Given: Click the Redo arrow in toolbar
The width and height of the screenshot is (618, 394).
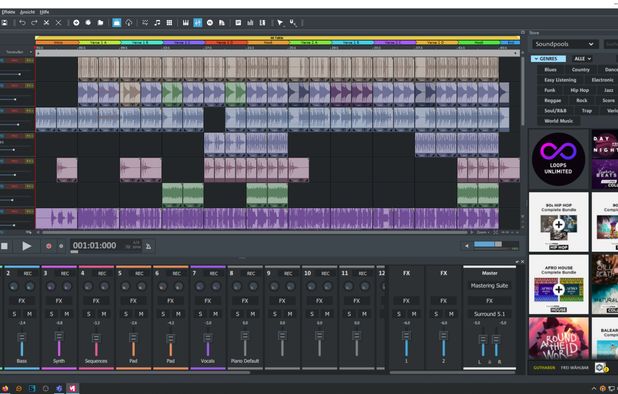Looking at the screenshot, I should click(34, 23).
